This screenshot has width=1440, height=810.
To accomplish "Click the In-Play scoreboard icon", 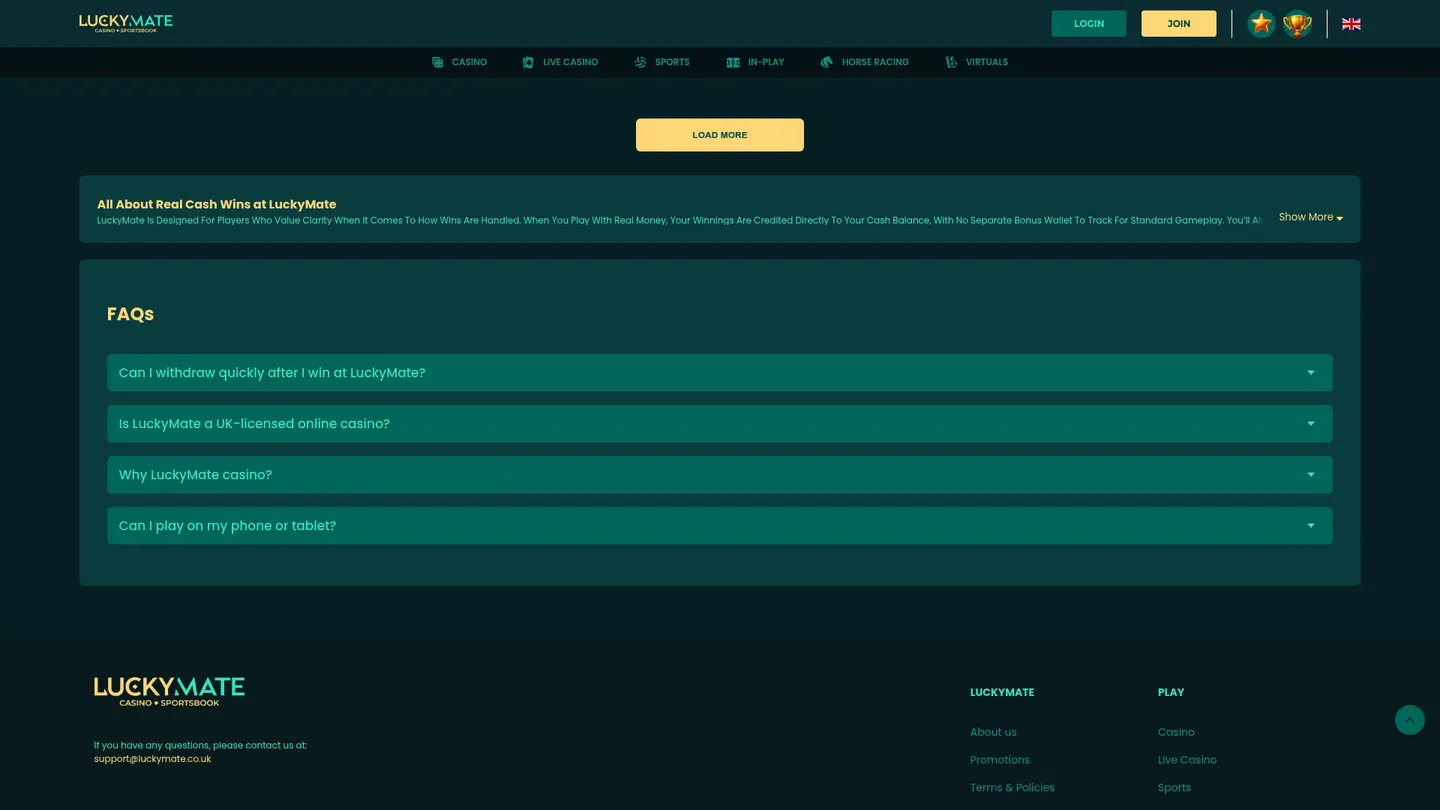I will pos(733,62).
